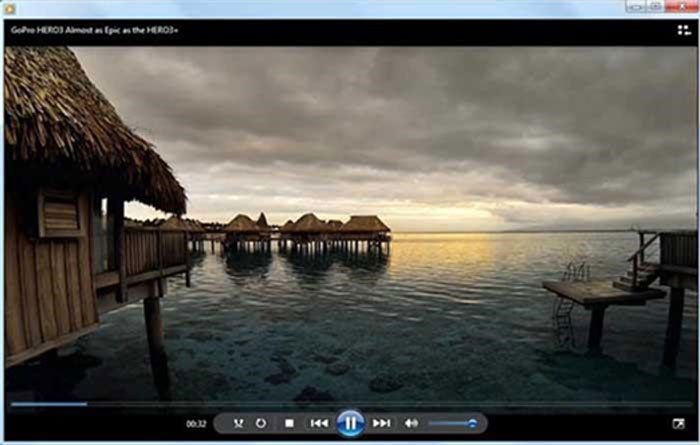Maximize the media player window

(x=655, y=6)
